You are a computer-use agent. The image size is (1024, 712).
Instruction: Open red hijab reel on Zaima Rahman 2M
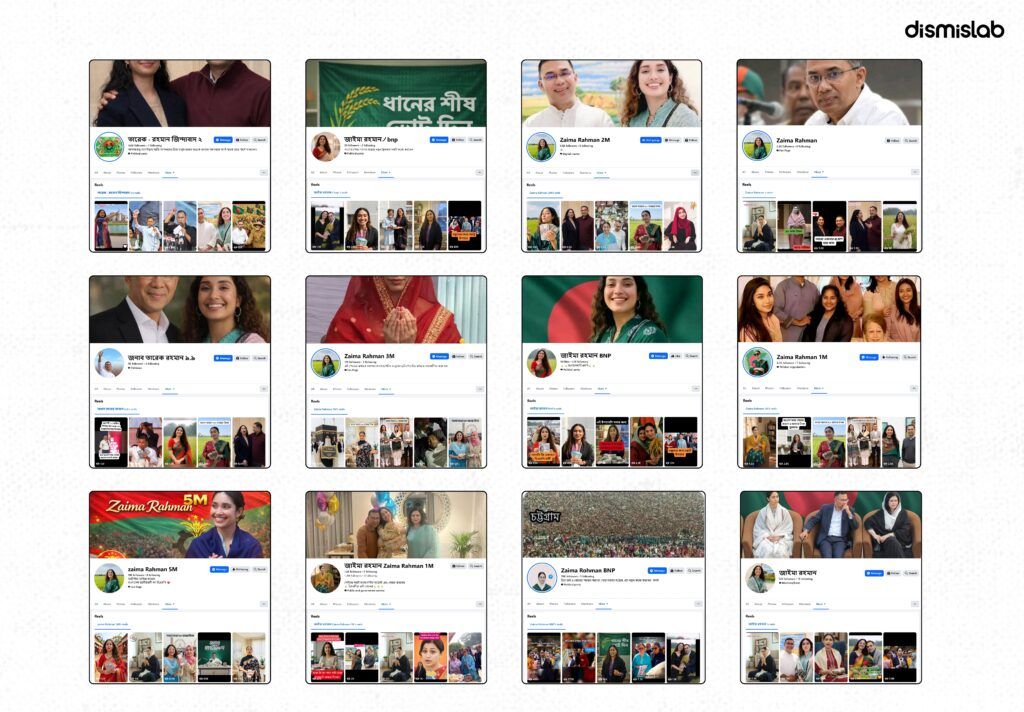pyautogui.click(x=680, y=226)
